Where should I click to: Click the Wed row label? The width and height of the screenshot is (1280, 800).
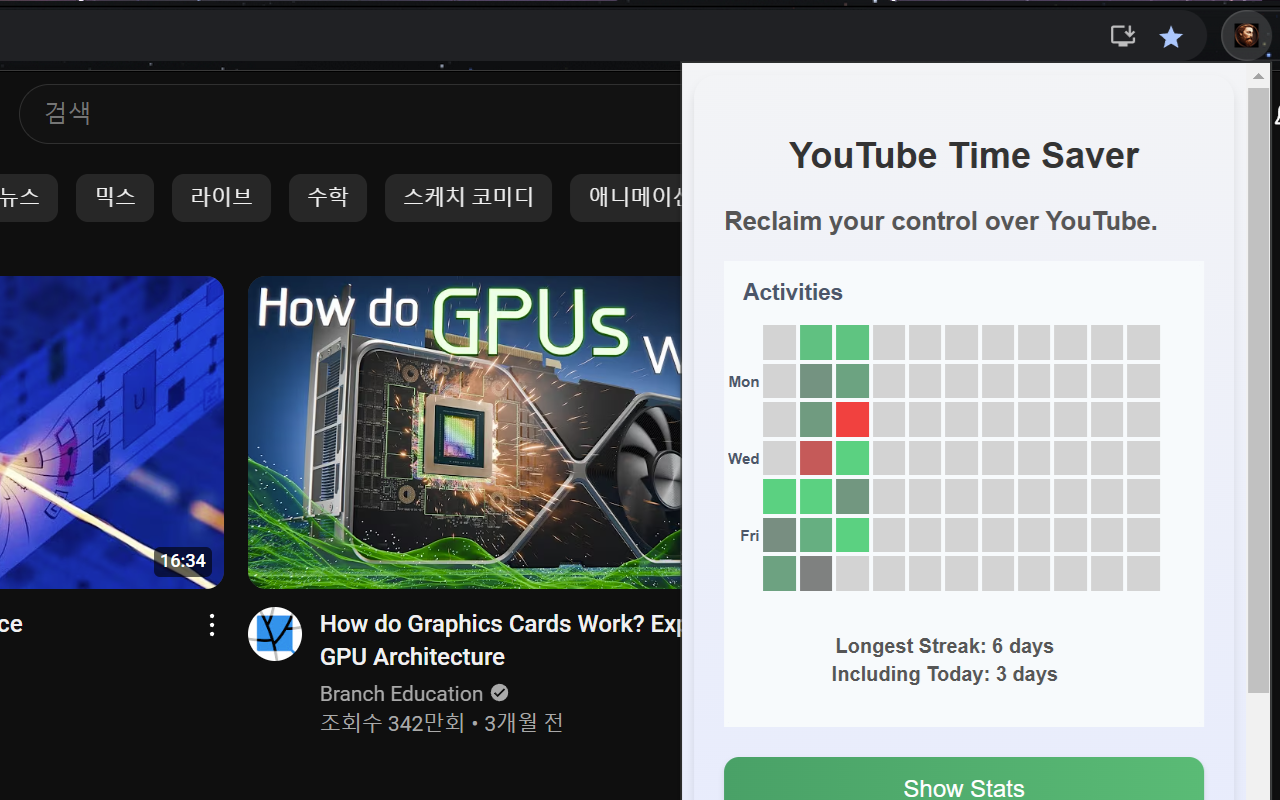click(x=744, y=458)
